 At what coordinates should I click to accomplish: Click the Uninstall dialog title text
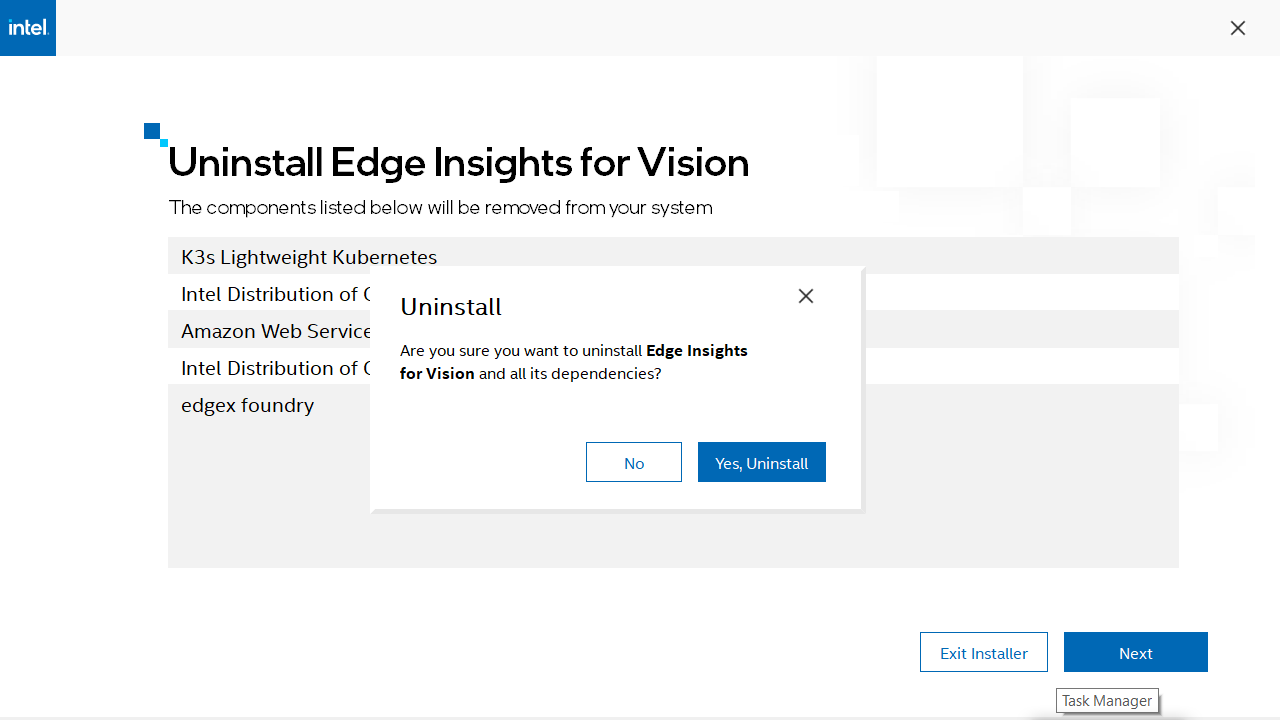pos(451,307)
